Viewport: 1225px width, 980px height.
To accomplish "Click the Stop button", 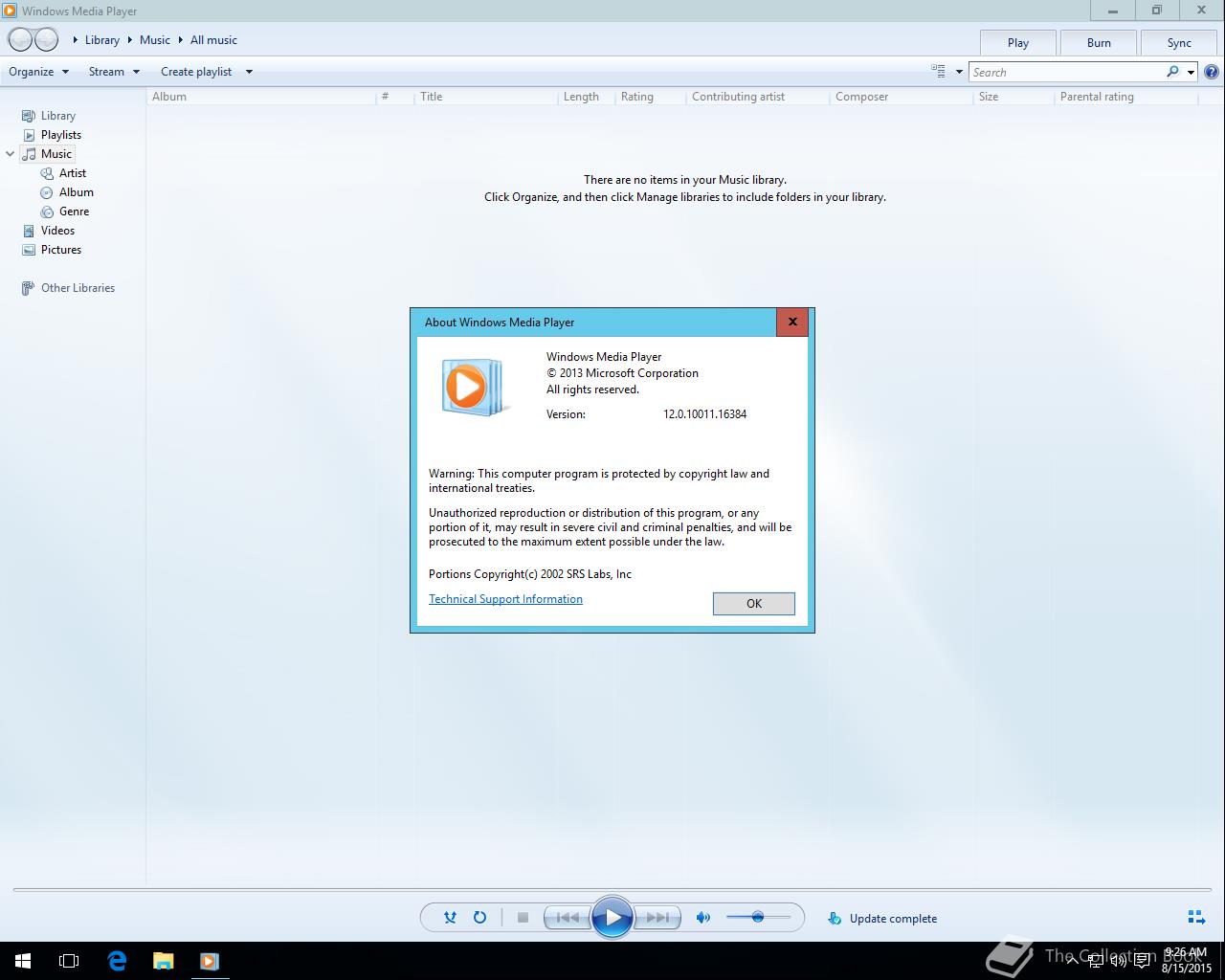I will (523, 918).
